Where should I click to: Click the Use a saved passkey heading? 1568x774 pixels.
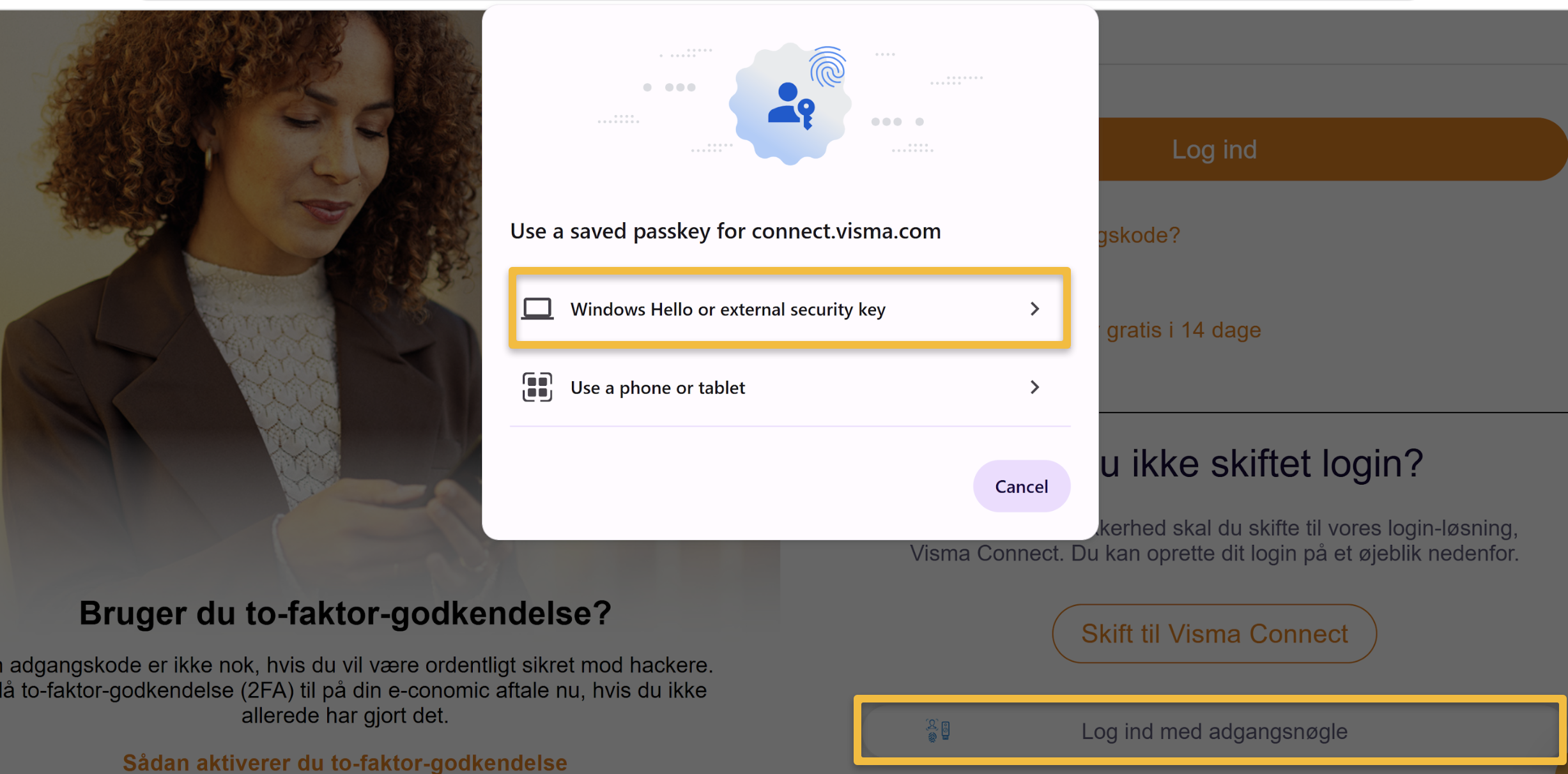coord(725,231)
